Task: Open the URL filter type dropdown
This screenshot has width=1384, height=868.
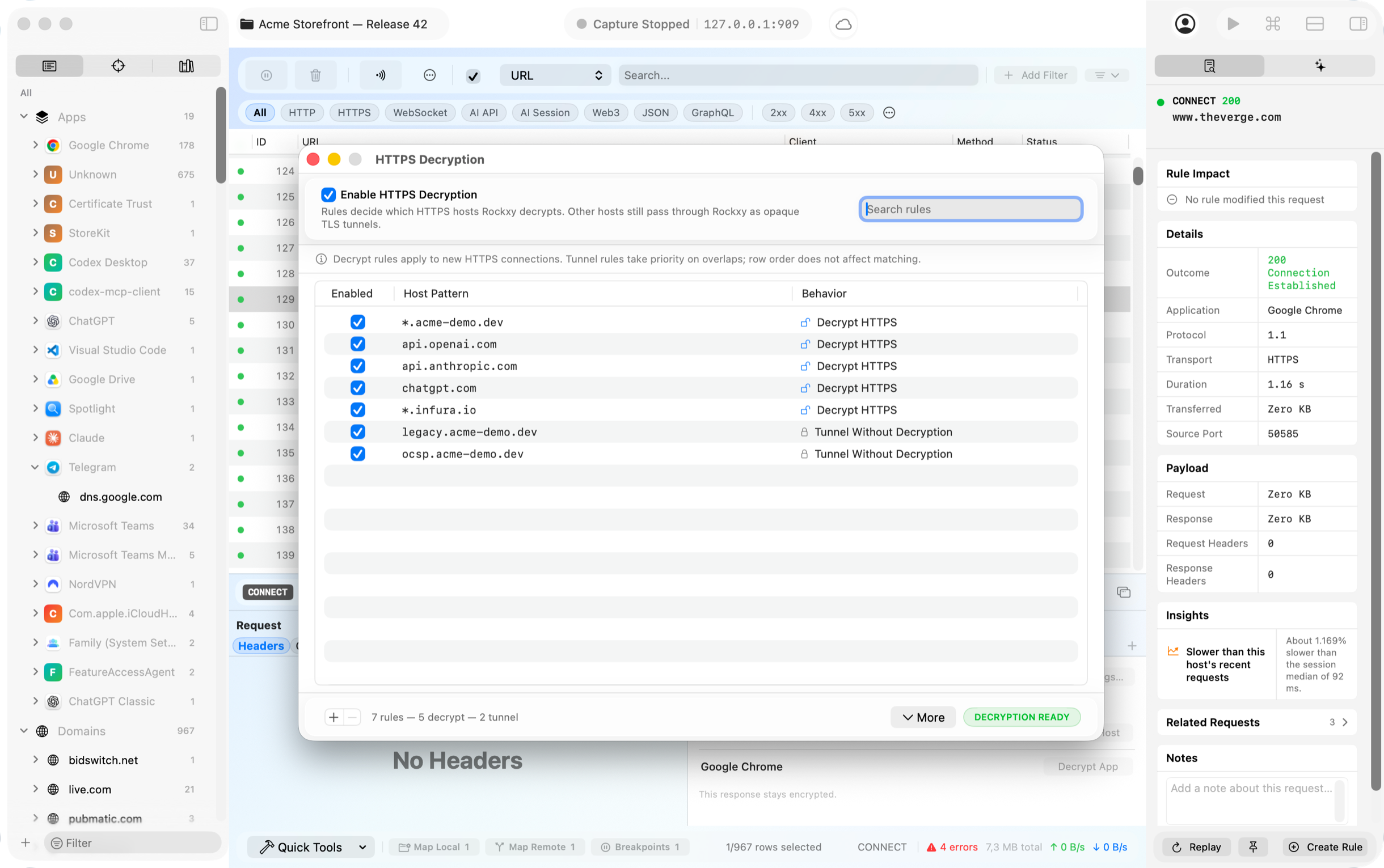Action: [555, 75]
